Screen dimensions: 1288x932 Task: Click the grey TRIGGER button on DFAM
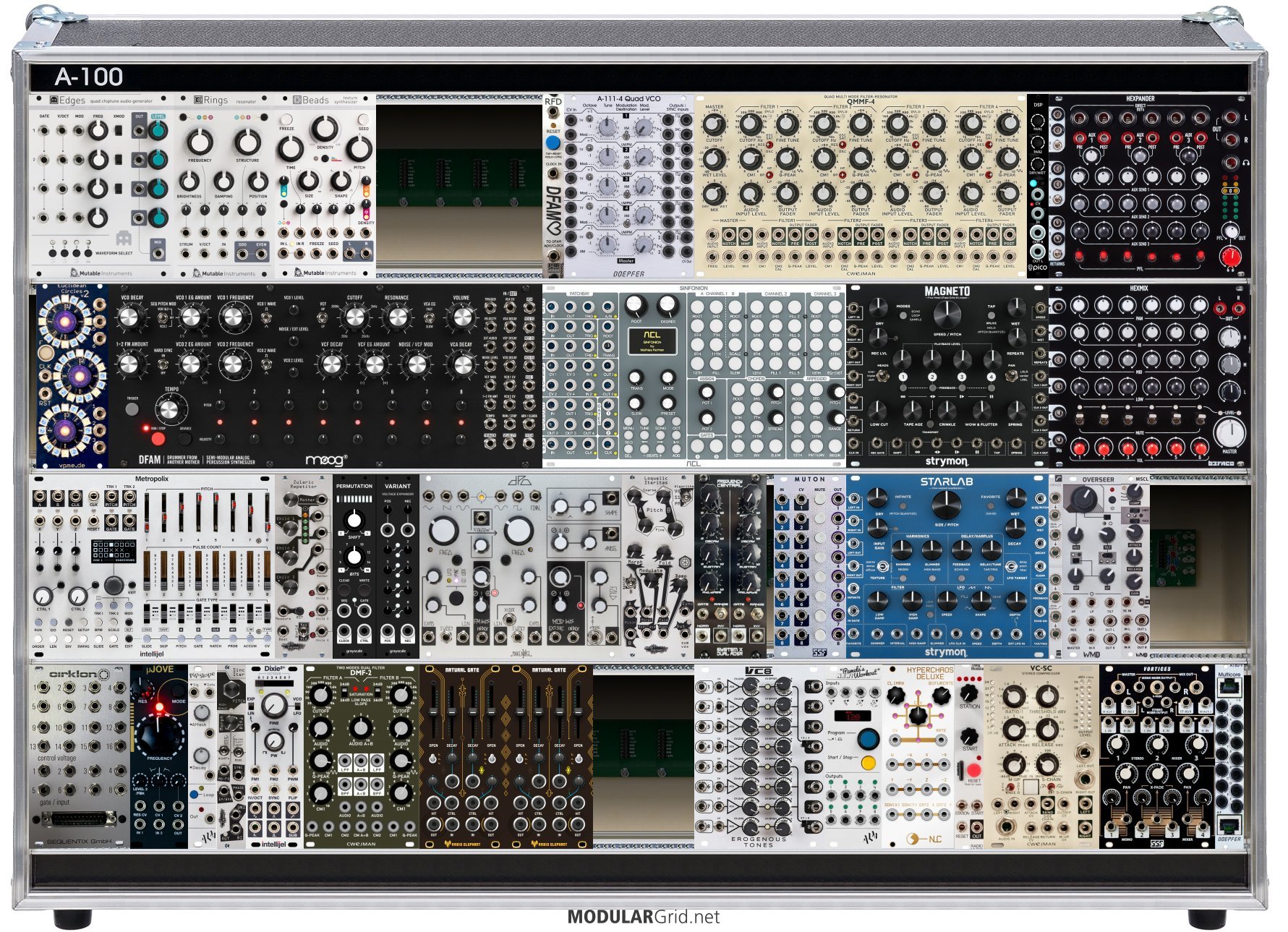tap(132, 409)
